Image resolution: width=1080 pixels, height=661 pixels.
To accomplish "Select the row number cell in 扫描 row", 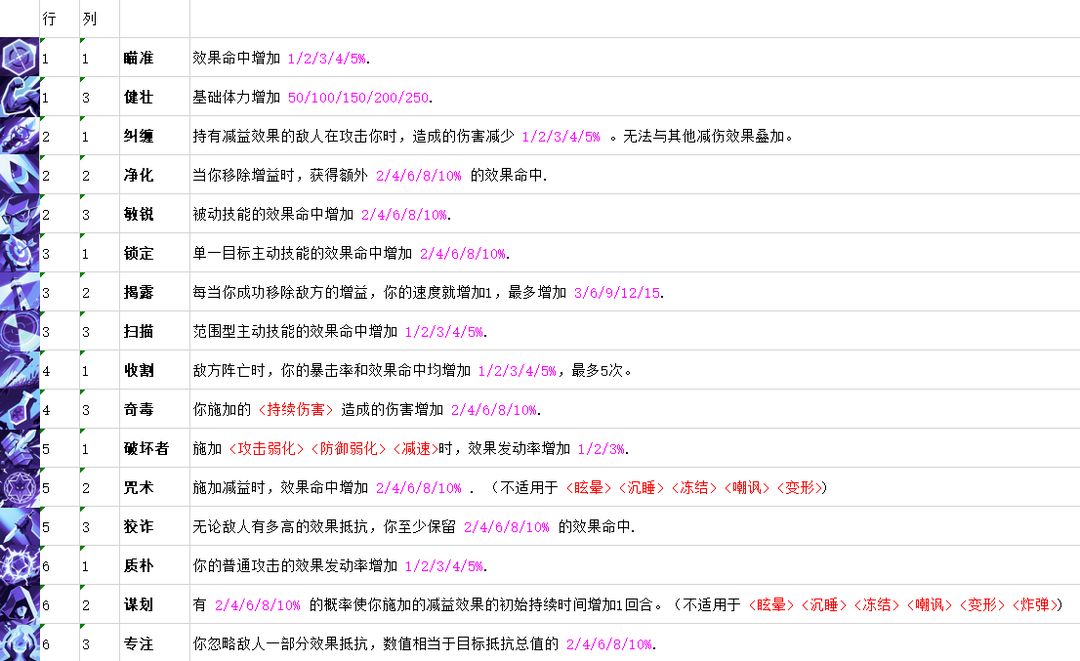I will pyautogui.click(x=59, y=331).
